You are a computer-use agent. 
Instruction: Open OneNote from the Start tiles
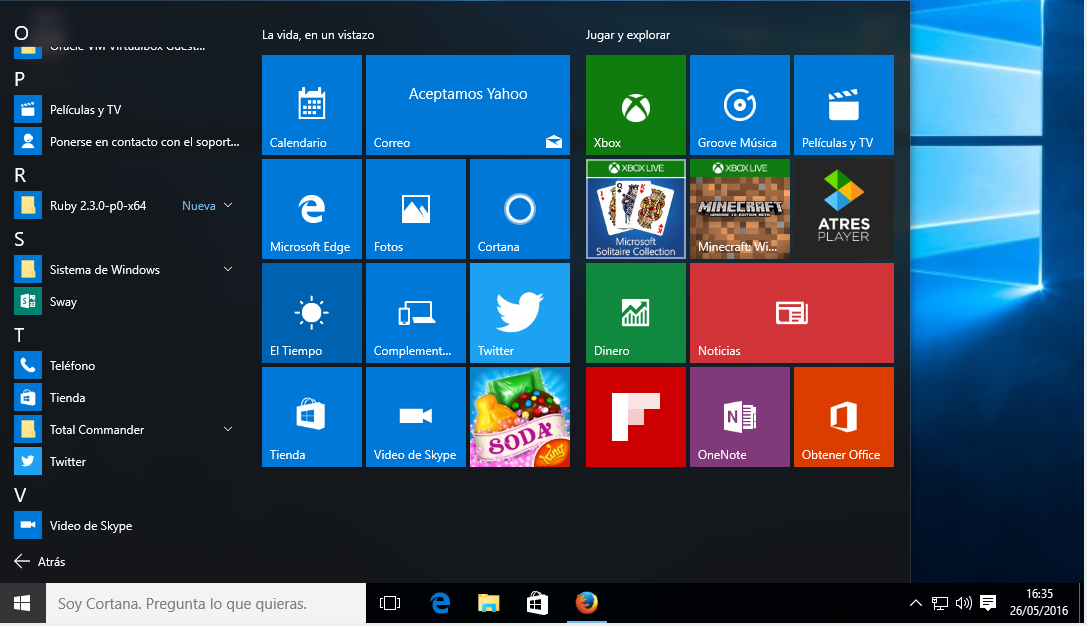pyautogui.click(x=739, y=417)
